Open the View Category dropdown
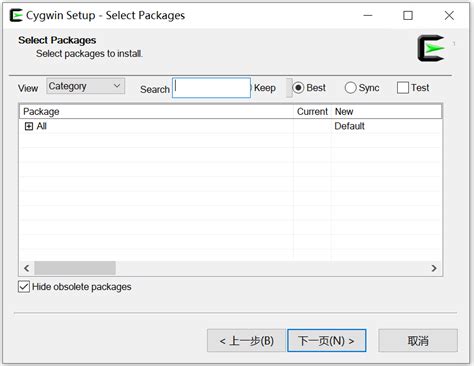The image size is (474, 366). point(86,86)
